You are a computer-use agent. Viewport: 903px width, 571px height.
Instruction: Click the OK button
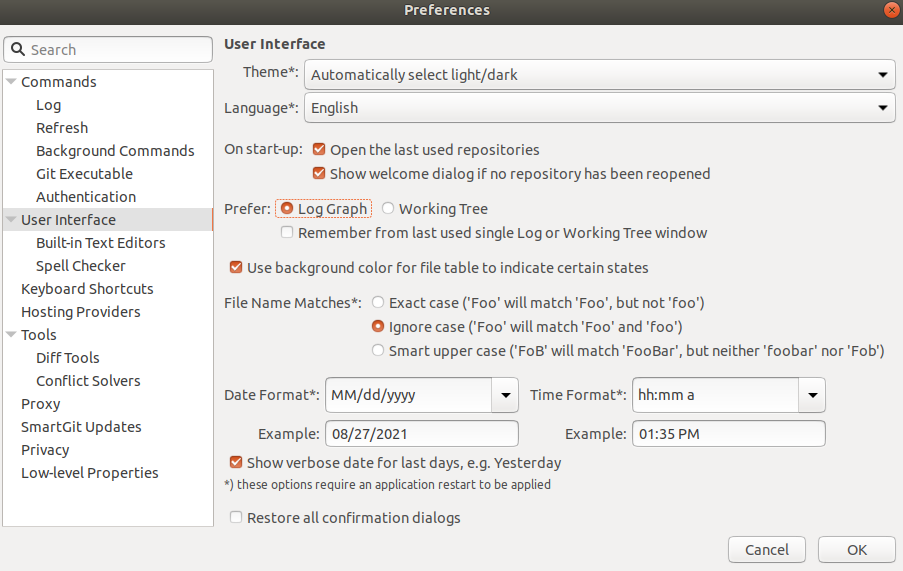pos(856,550)
